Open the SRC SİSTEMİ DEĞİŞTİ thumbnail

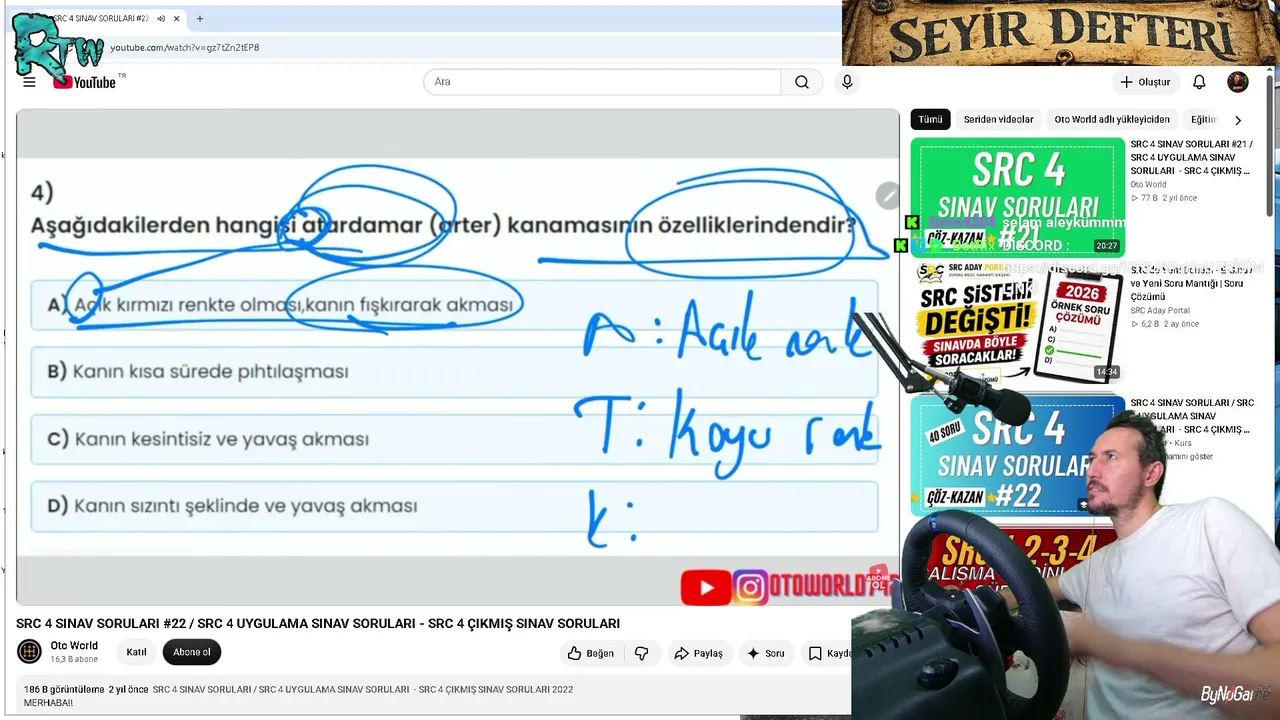(1017, 324)
